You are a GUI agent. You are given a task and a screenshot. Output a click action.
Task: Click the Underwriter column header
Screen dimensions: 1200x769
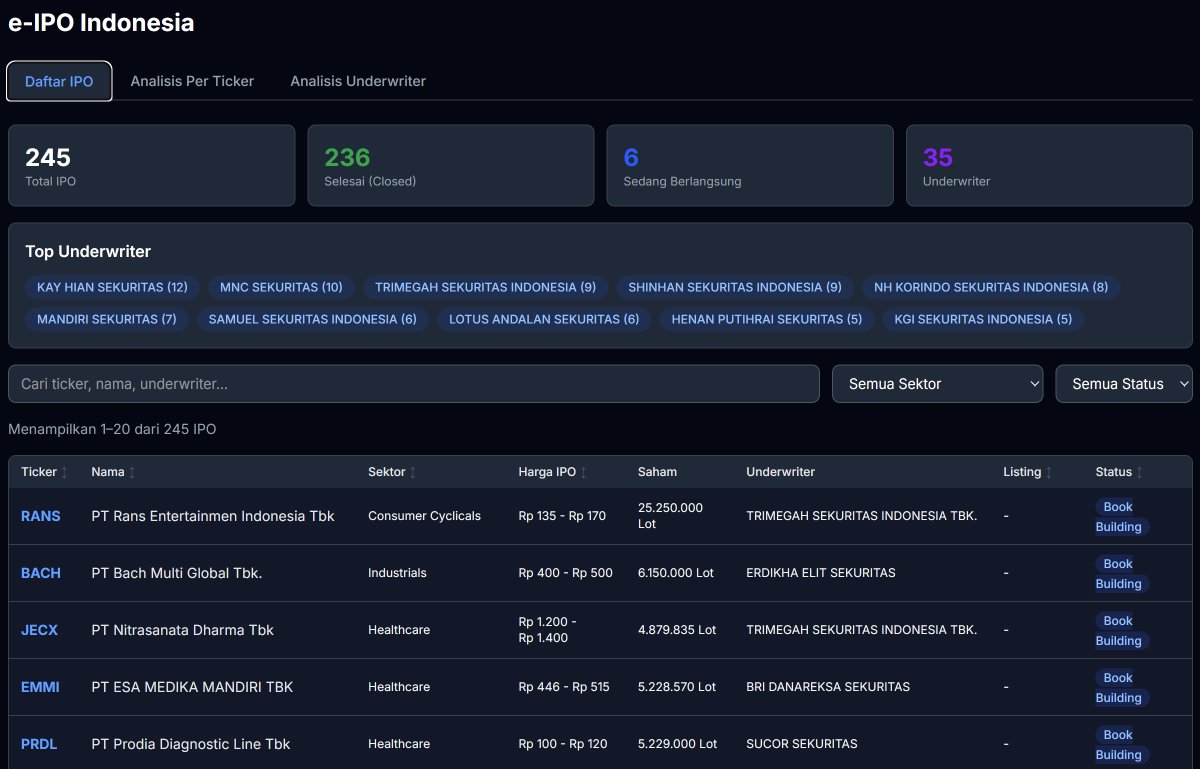pos(781,472)
